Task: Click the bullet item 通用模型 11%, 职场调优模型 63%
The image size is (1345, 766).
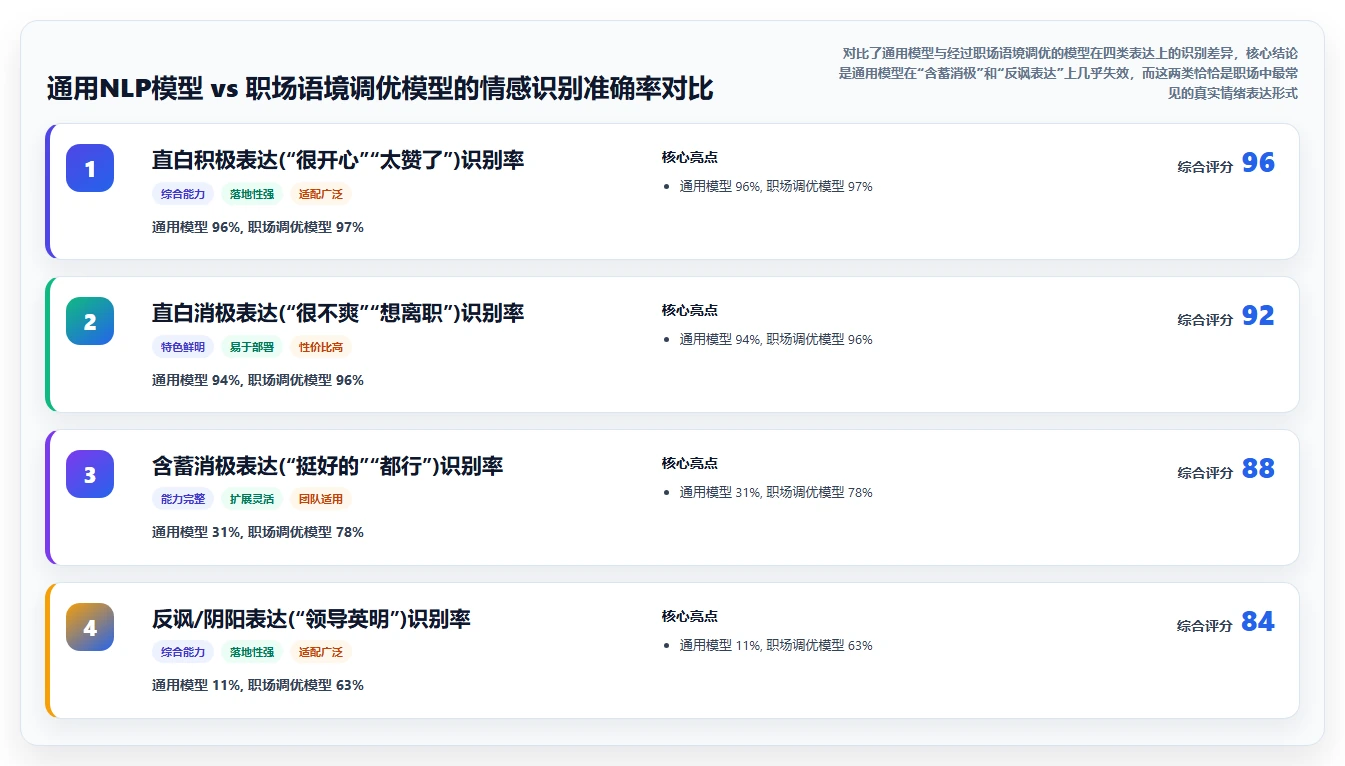Action: [776, 645]
